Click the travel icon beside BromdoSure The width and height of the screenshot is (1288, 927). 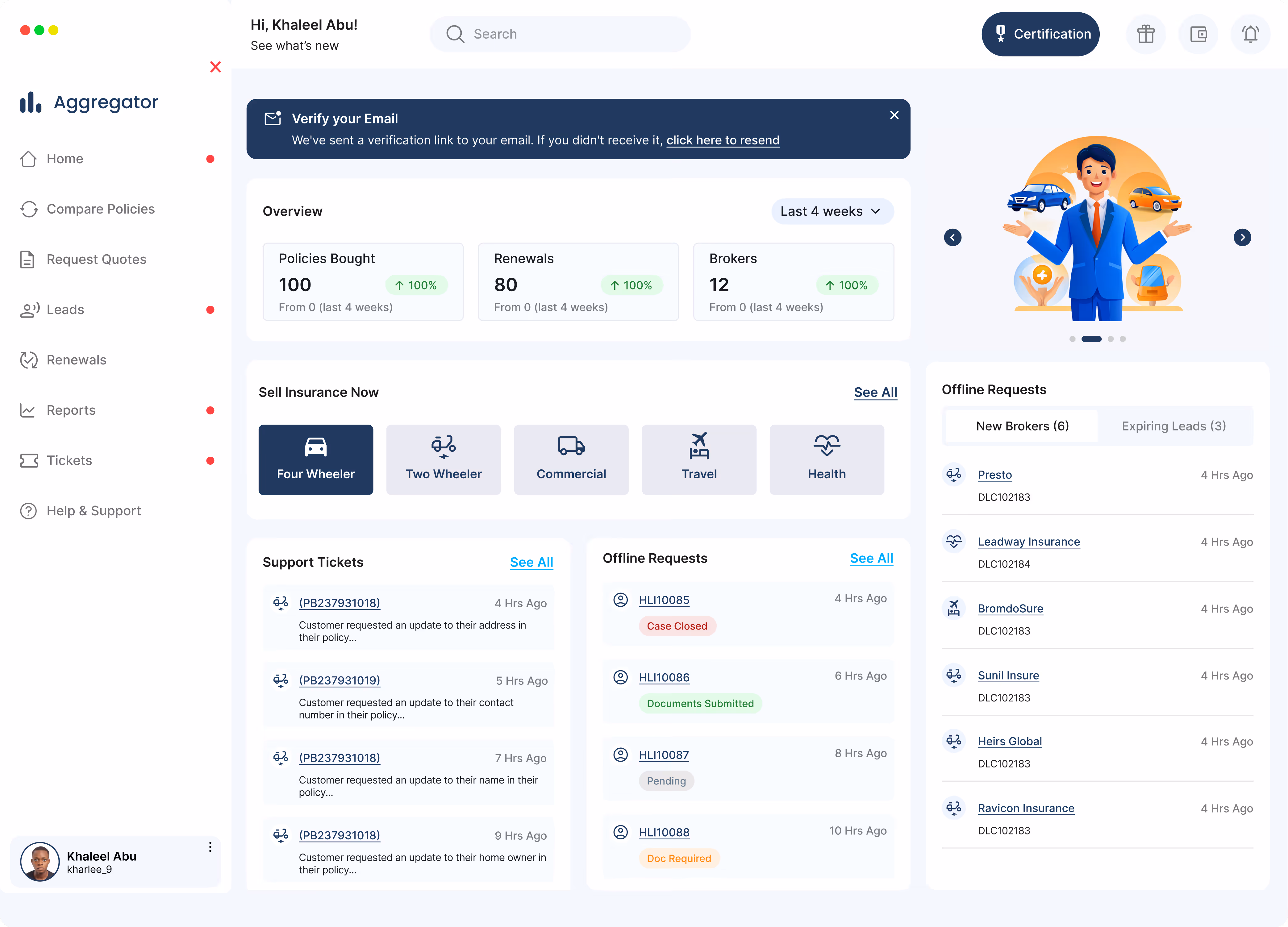[x=954, y=608]
